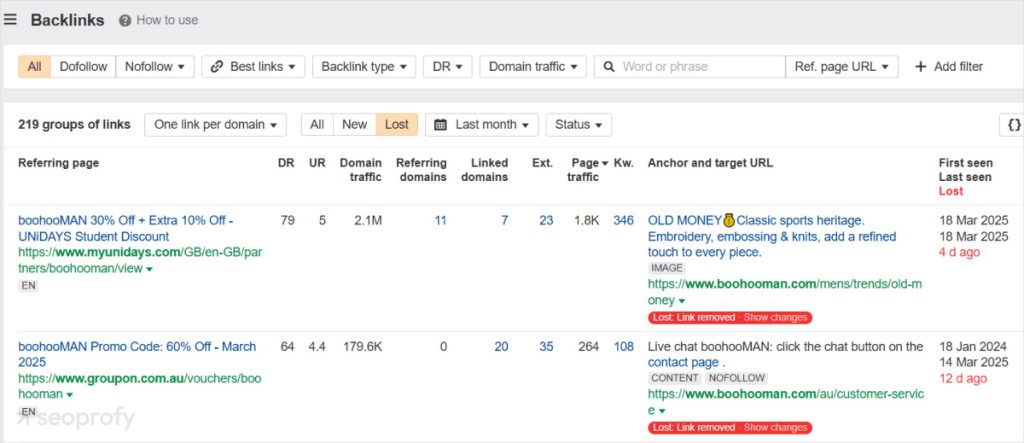
Task: Click the plus icon for Add filter
Action: click(920, 67)
